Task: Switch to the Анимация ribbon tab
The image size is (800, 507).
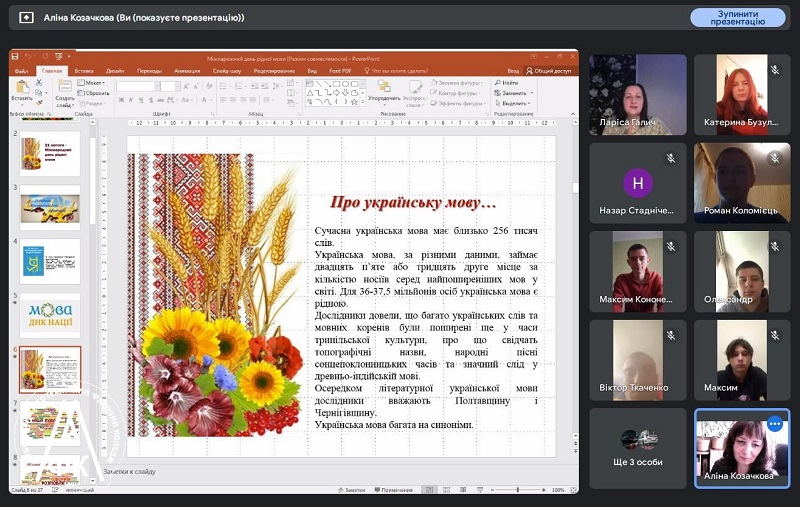Action: click(x=187, y=71)
